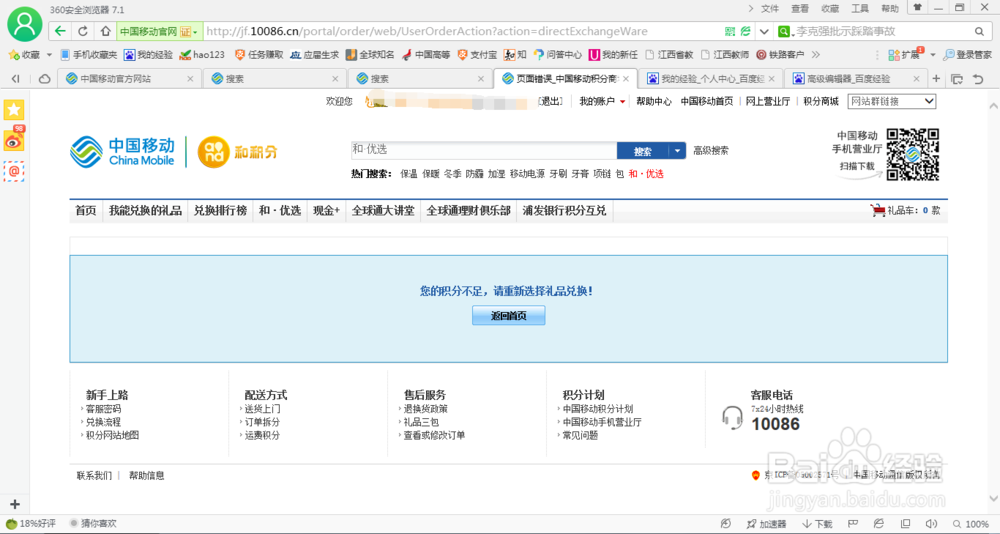Open the 查看 menu
Viewport: 1000px width, 534px height.
point(800,8)
